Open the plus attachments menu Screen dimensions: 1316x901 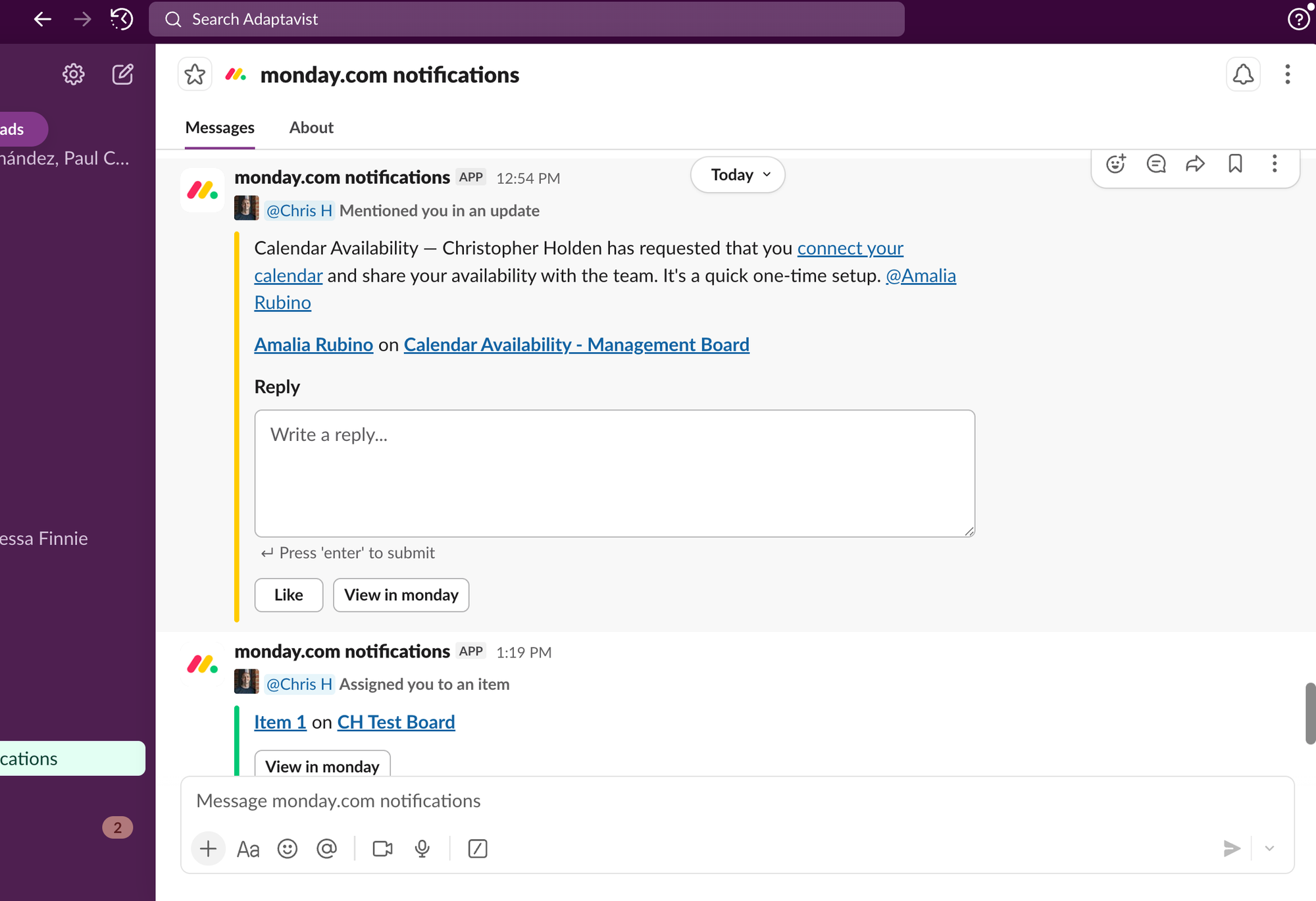208,849
